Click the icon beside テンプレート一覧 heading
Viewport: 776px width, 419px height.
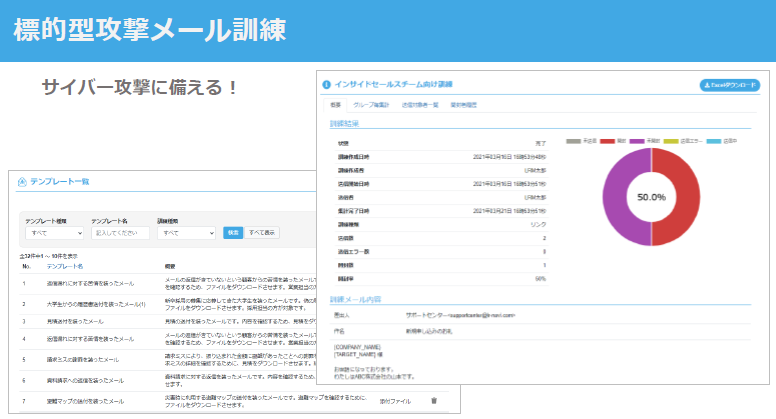21,180
